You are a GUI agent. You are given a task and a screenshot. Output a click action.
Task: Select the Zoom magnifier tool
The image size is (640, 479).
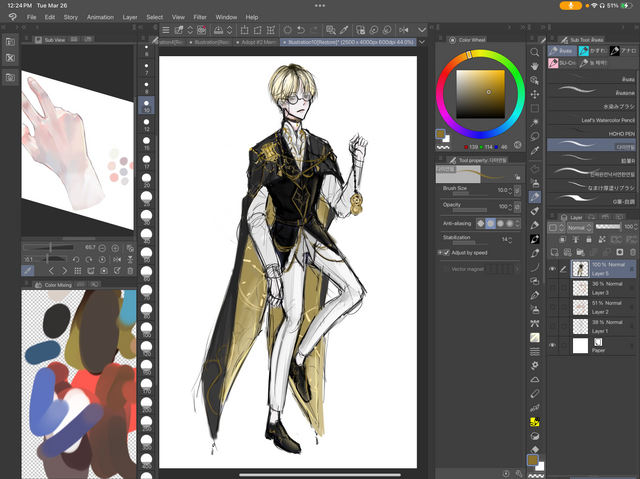click(x=534, y=52)
